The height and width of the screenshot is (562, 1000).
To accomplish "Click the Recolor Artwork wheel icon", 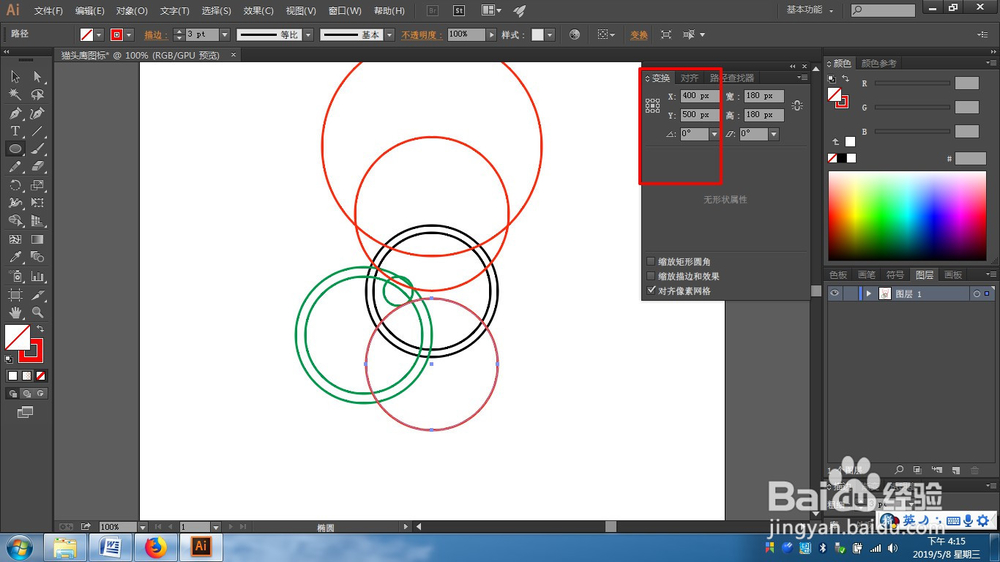I will 575,34.
